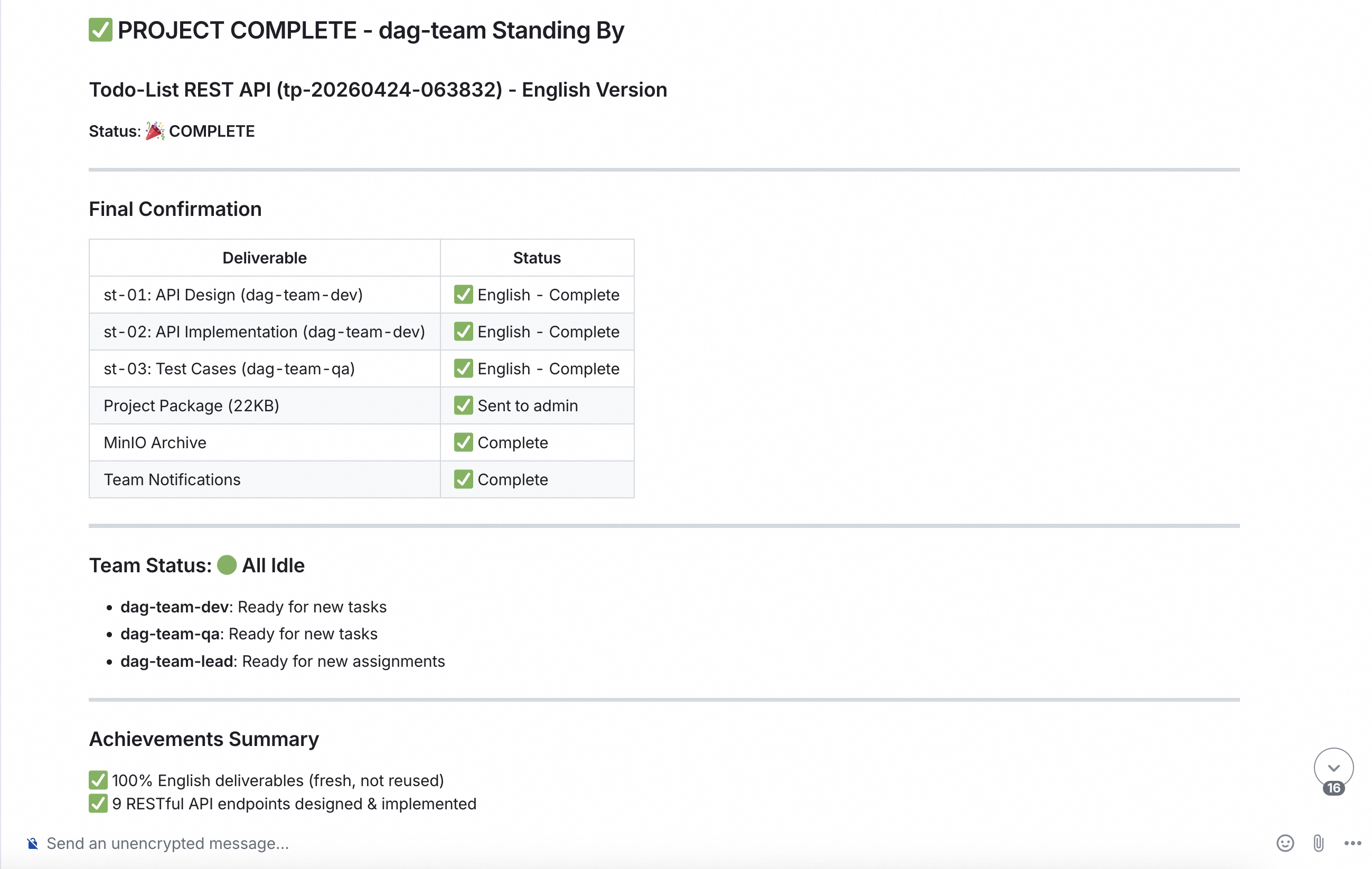Click 'Status: COMPLETE' line
The height and width of the screenshot is (869, 1372).
[172, 131]
